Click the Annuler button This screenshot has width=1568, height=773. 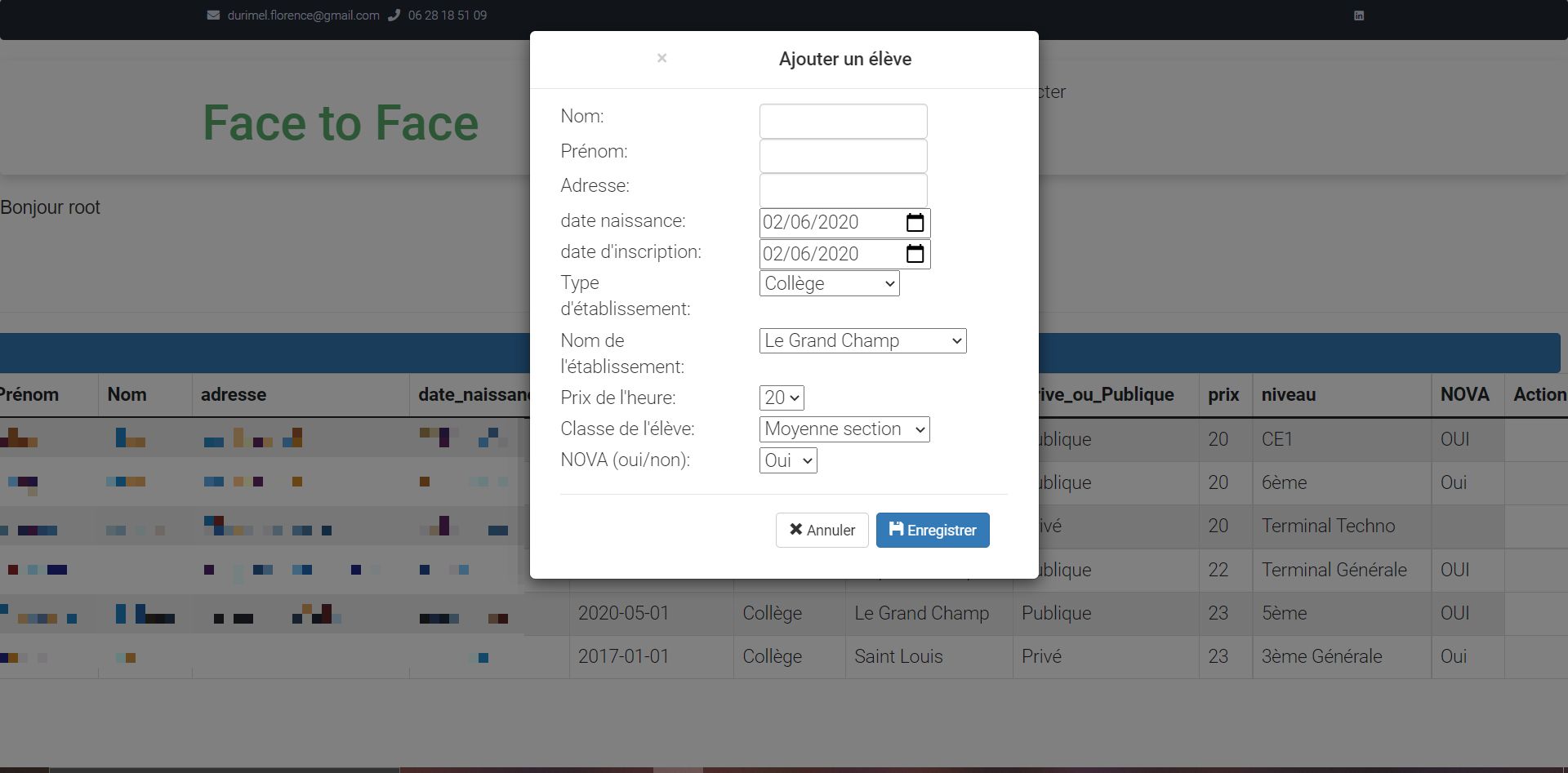click(822, 530)
